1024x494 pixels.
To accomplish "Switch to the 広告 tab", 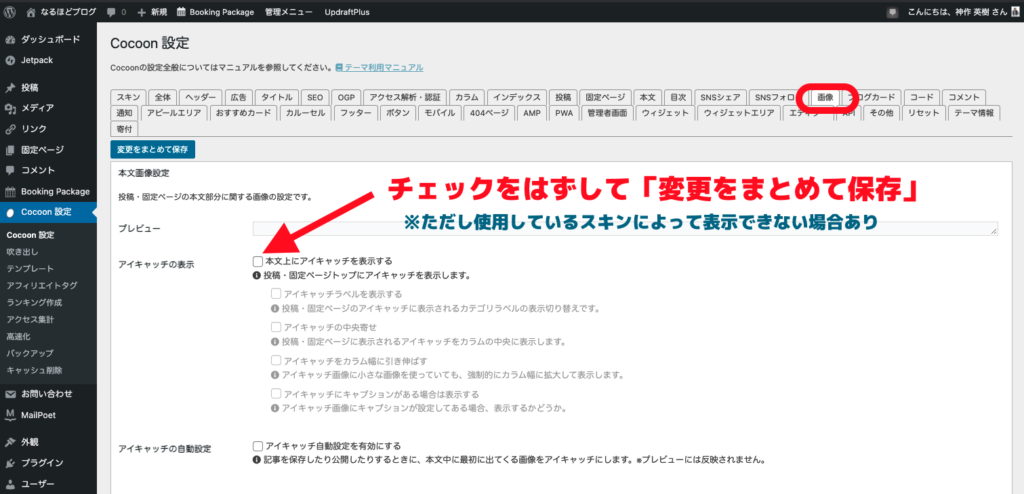I will pos(238,97).
